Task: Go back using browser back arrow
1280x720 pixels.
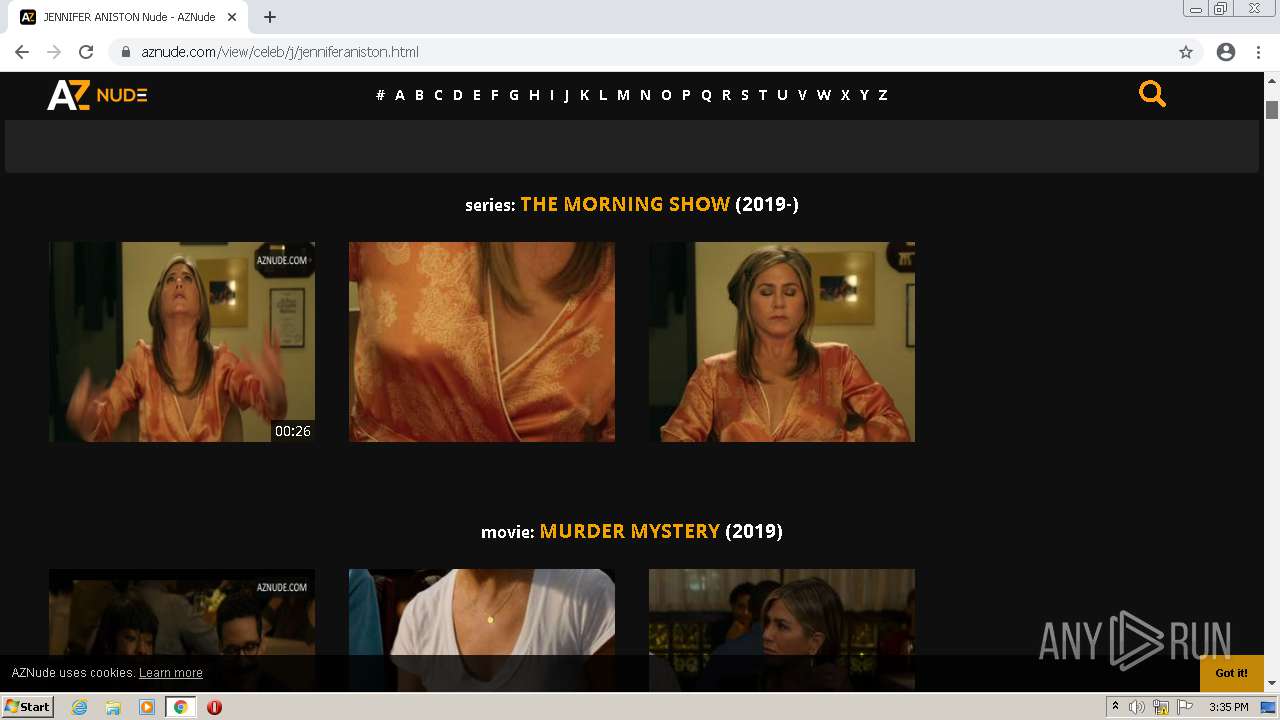Action: click(x=22, y=52)
